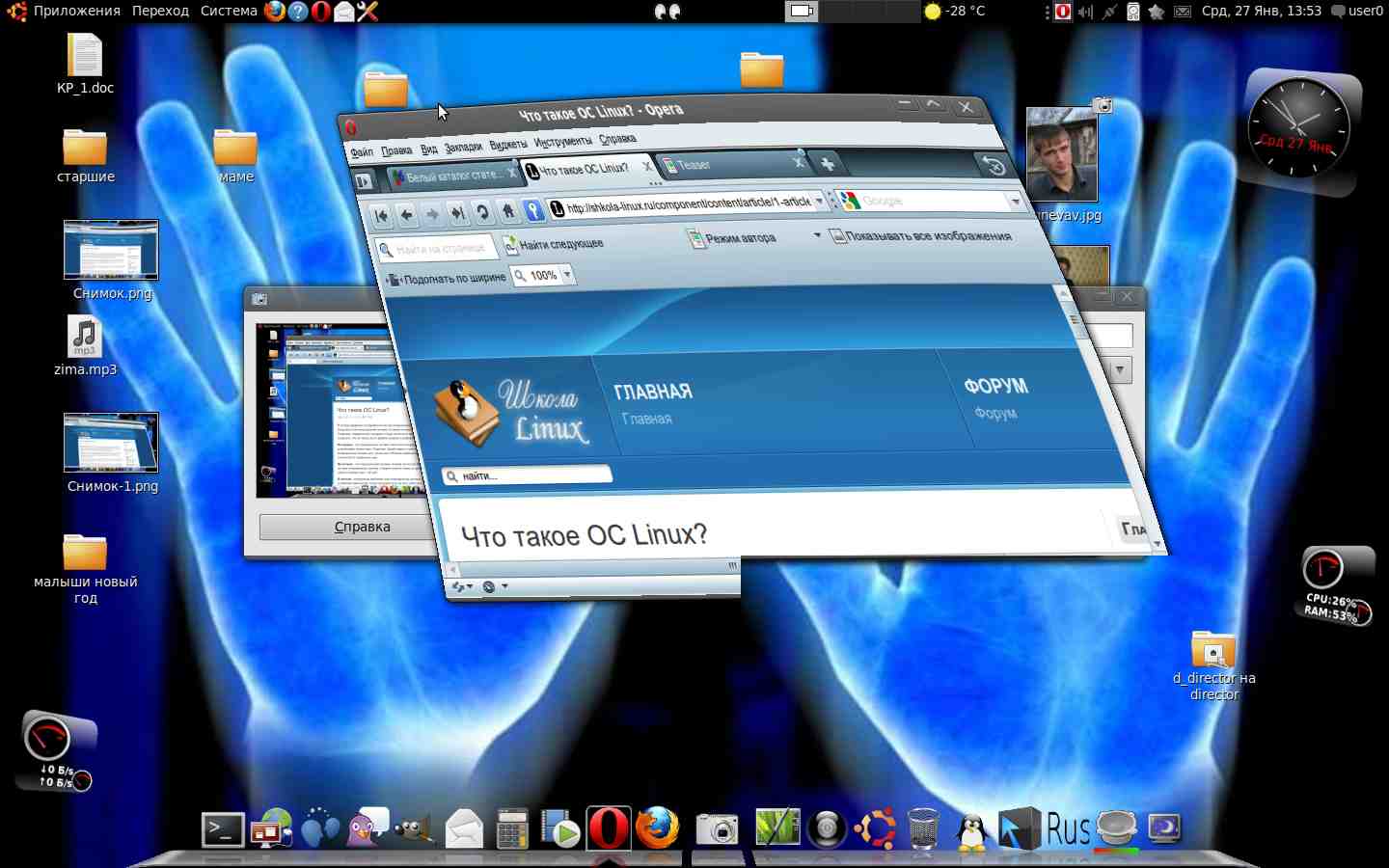This screenshot has height=868, width=1389.
Task: Open dropdown in the background screenshot window
Action: click(x=1120, y=370)
